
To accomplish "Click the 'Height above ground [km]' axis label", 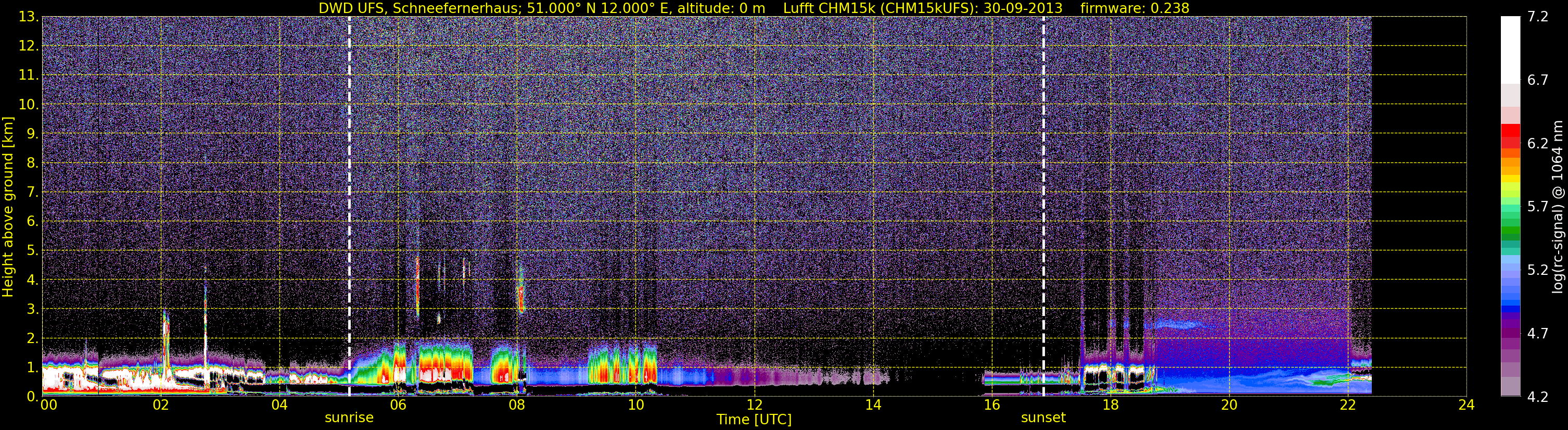I will (x=8, y=207).
